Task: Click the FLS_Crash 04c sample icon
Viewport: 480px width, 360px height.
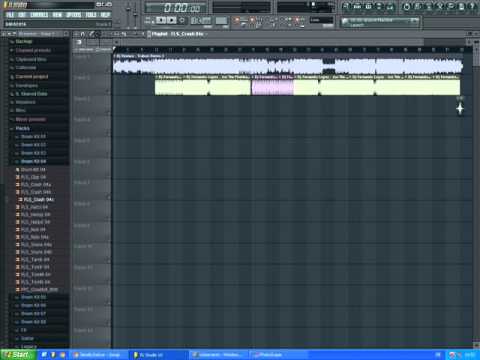Action: pyautogui.click(x=20, y=200)
